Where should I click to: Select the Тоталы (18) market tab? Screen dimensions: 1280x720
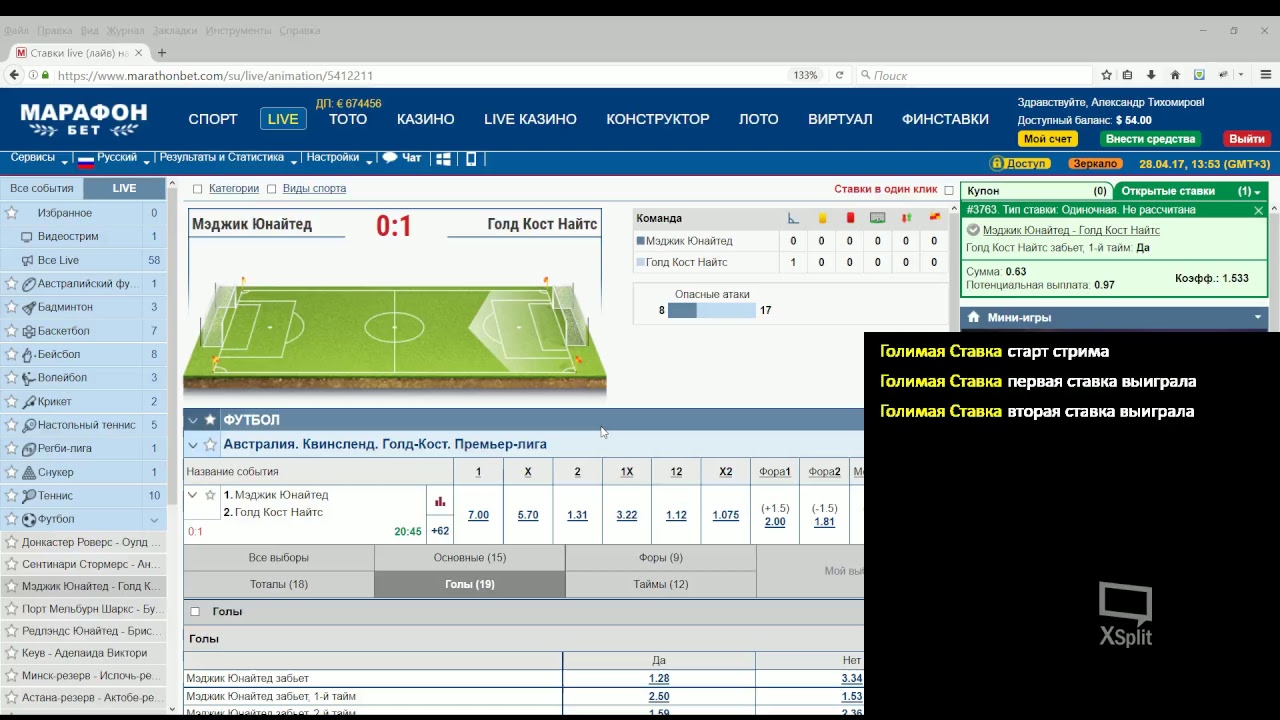(x=279, y=584)
